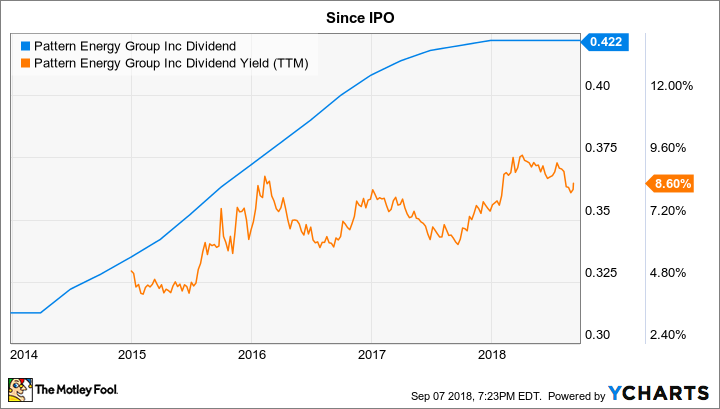Click 'The Motley Fool' logo text

(x=77, y=390)
